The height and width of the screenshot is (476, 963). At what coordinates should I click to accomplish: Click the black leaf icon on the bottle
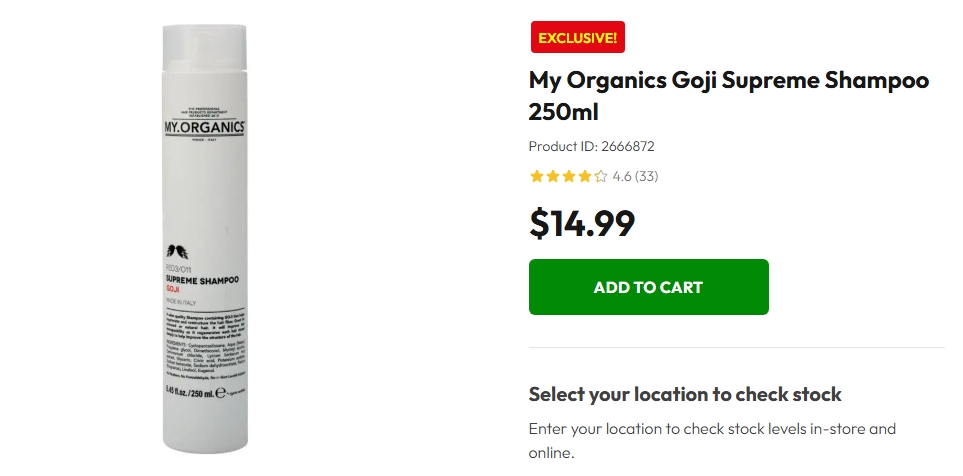(x=177, y=251)
